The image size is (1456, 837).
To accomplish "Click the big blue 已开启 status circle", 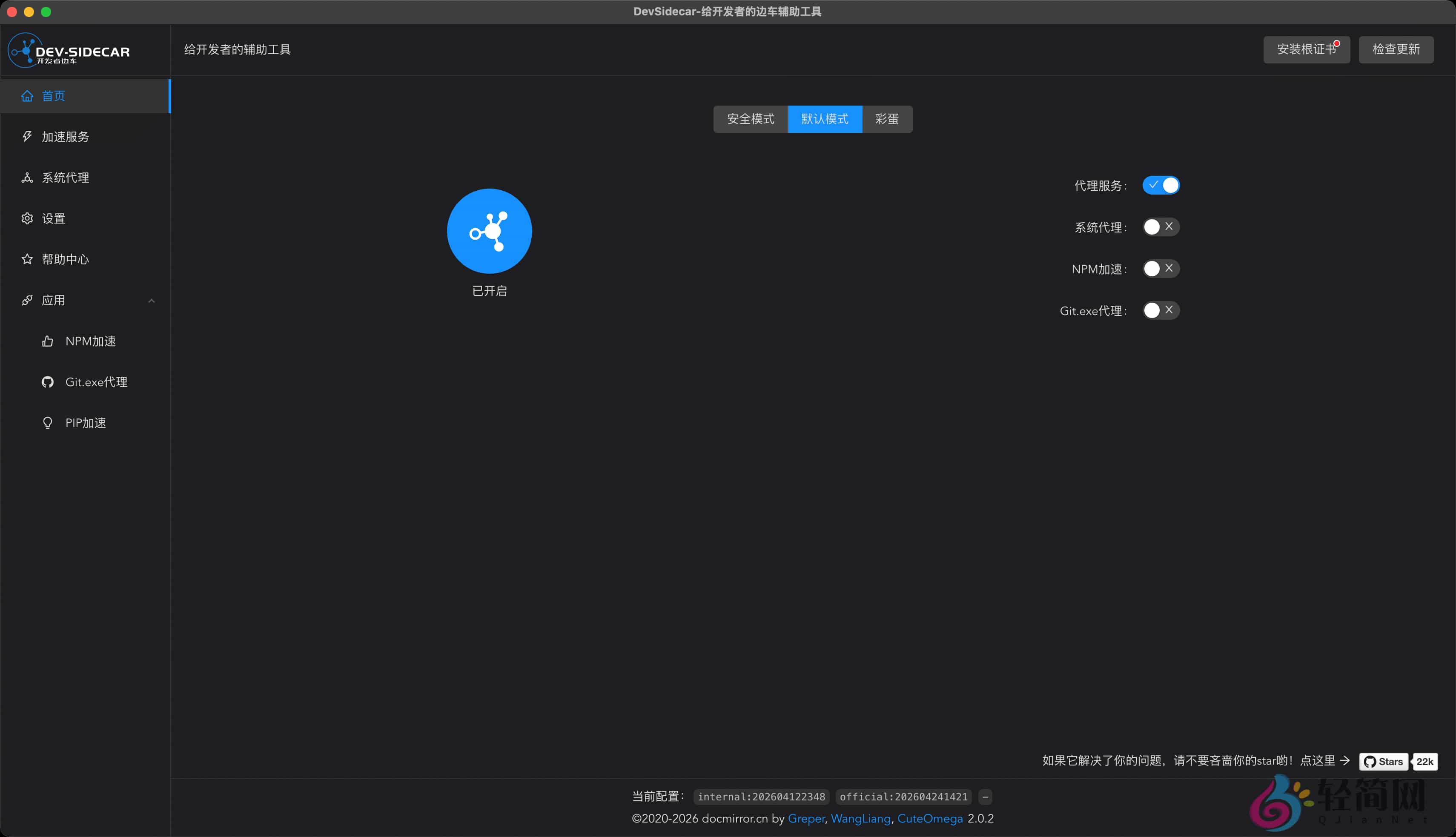I will click(489, 230).
